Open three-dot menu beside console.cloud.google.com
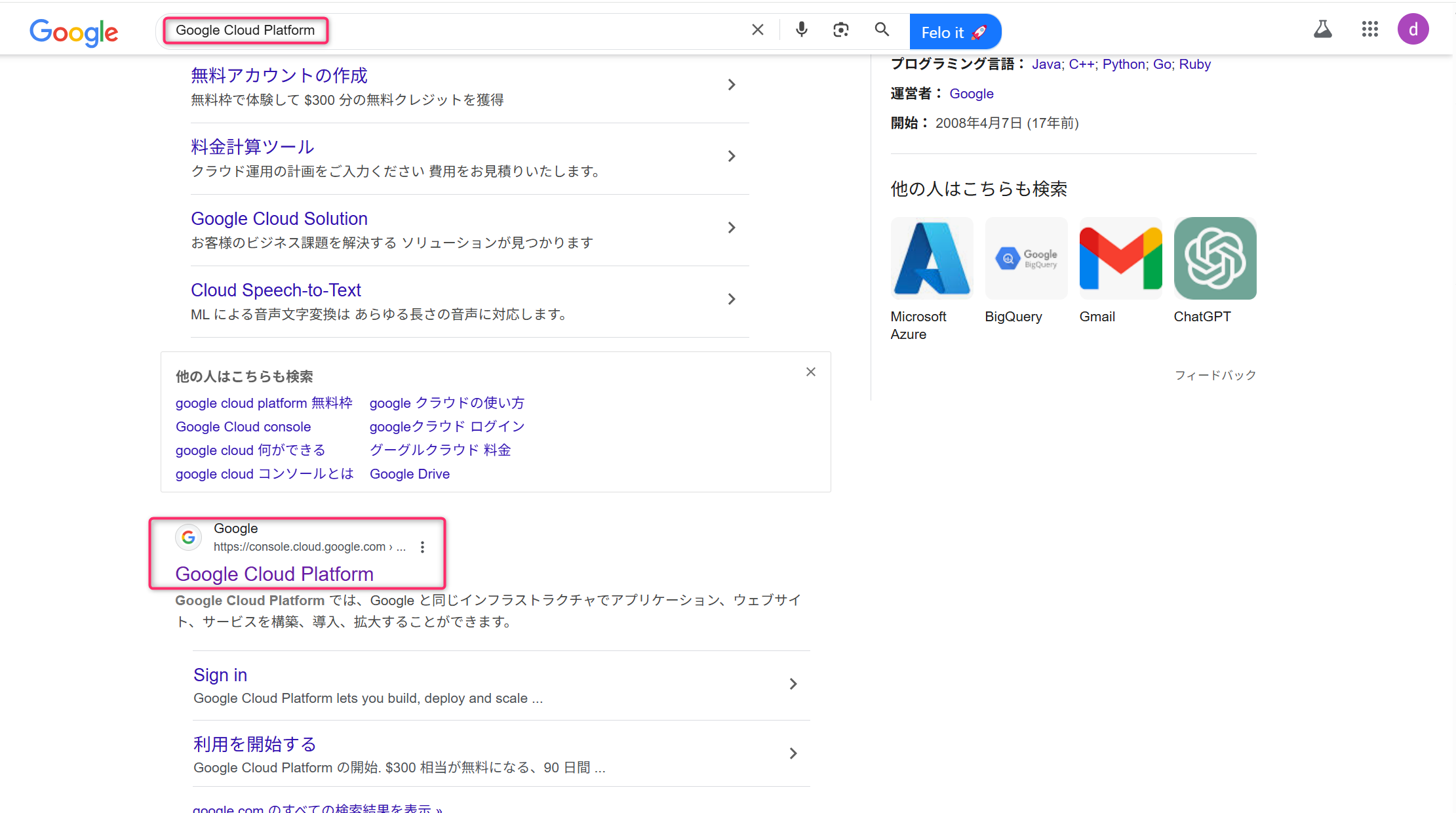This screenshot has height=813, width=1456. point(423,547)
